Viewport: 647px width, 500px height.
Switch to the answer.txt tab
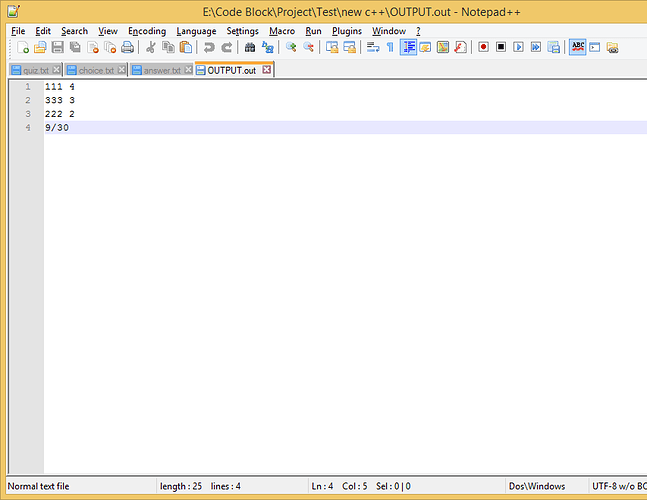[162, 70]
